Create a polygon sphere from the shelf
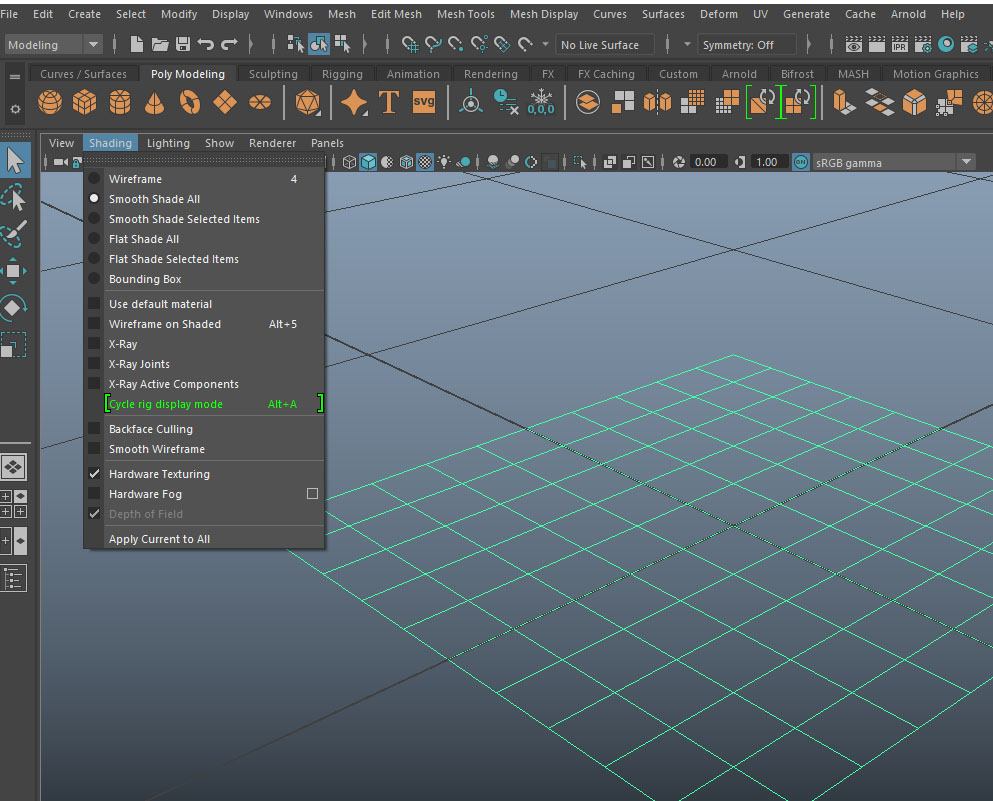The width and height of the screenshot is (993, 801). pyautogui.click(x=50, y=102)
